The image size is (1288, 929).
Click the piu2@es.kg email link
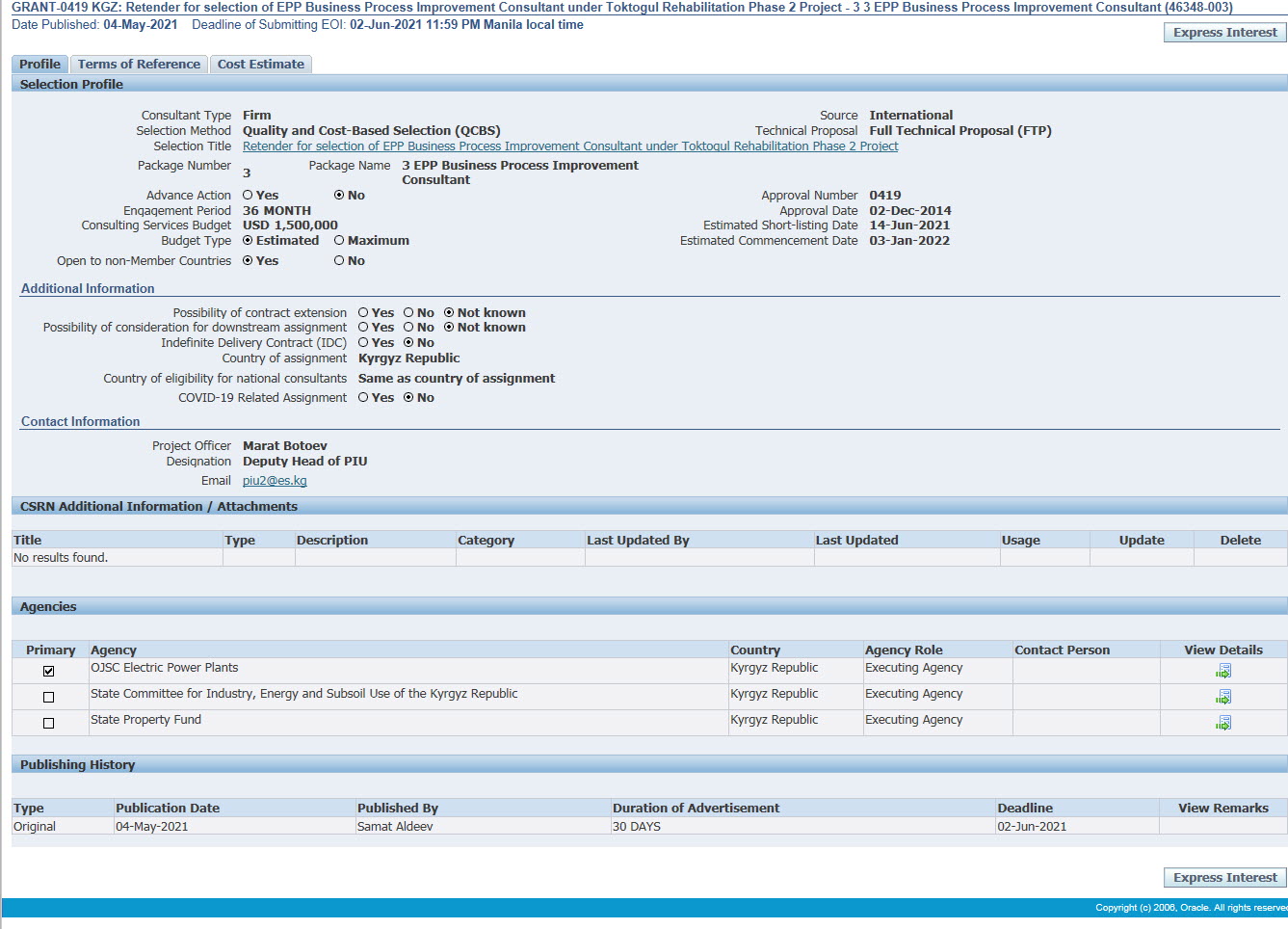(275, 481)
